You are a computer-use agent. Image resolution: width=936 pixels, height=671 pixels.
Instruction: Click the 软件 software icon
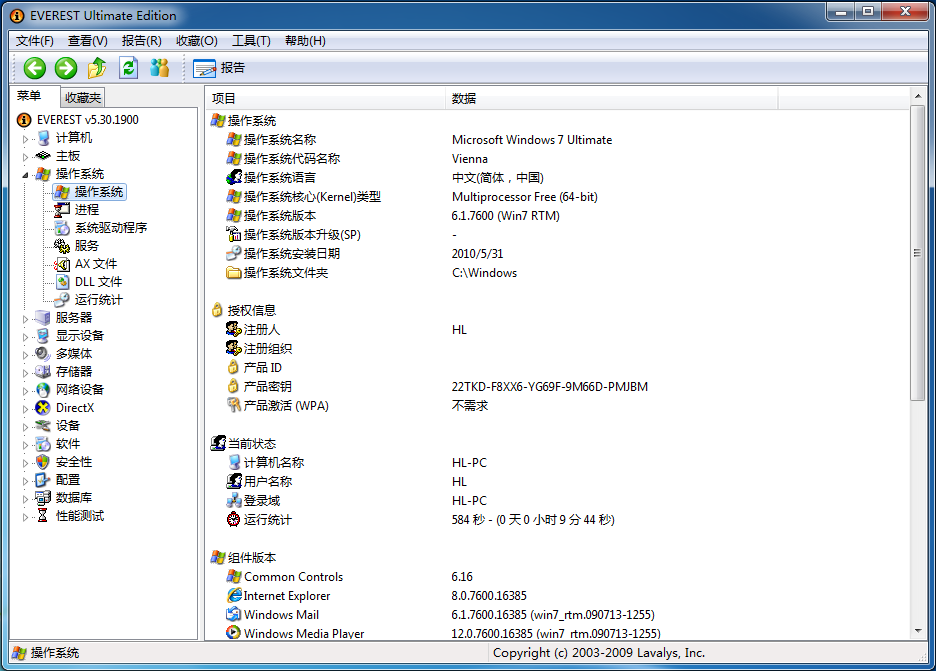pos(42,444)
